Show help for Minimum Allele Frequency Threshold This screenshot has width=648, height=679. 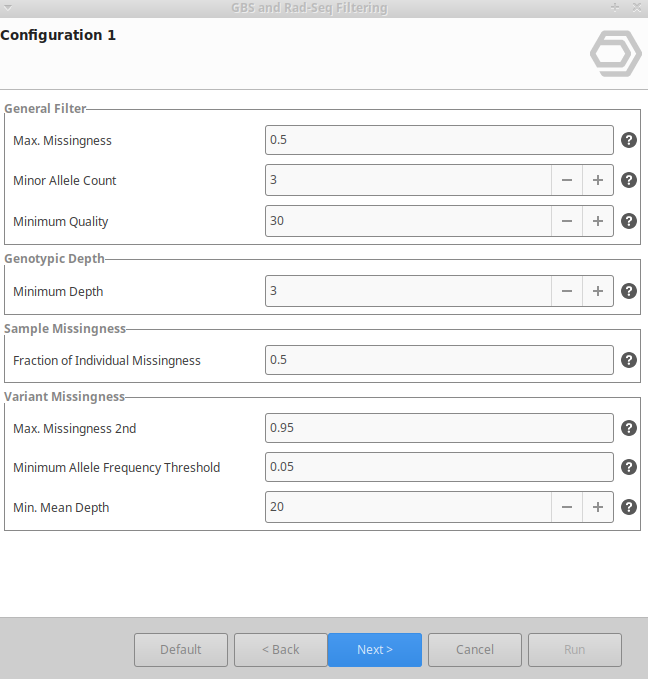coord(629,467)
